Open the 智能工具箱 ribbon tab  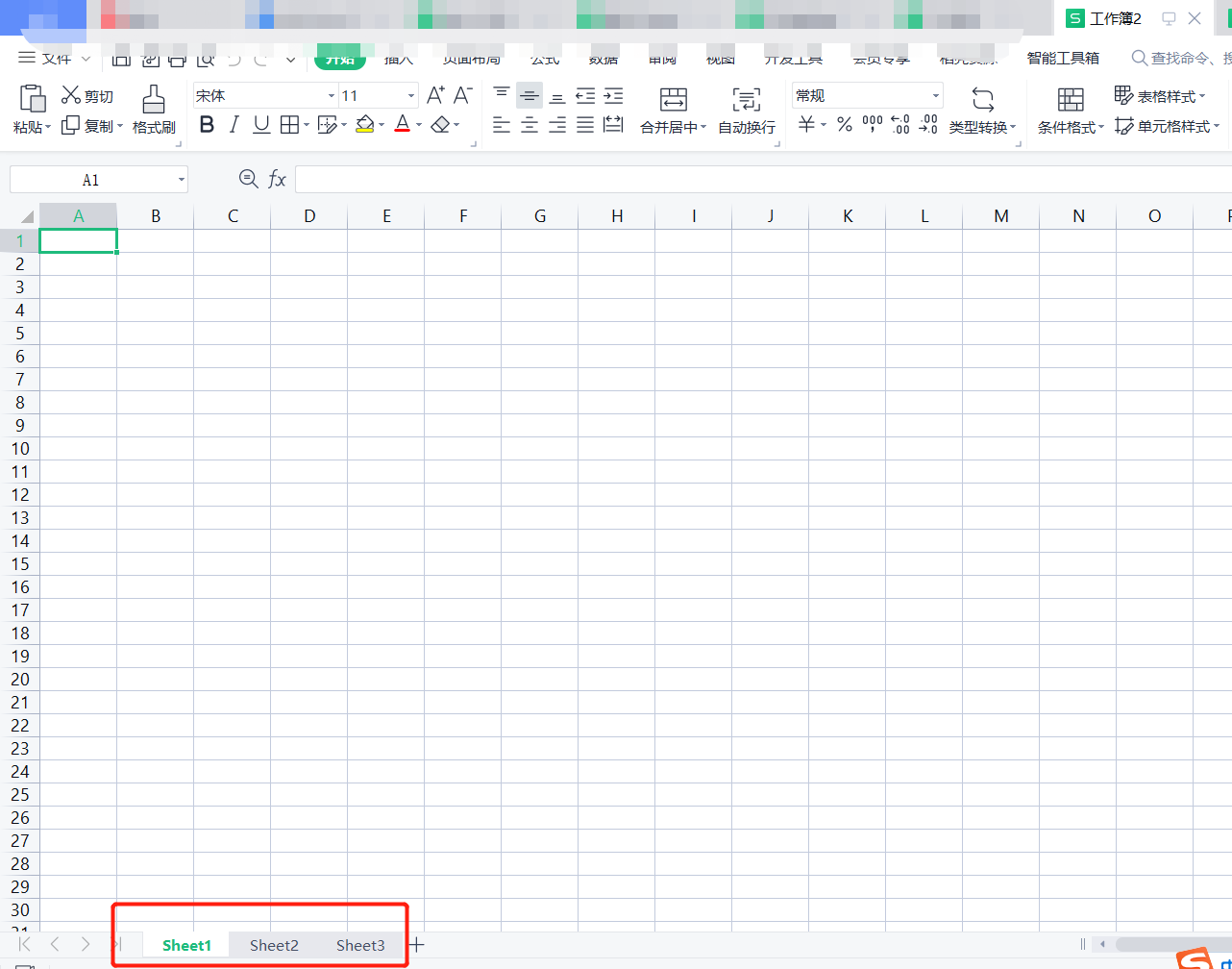coord(1063,59)
